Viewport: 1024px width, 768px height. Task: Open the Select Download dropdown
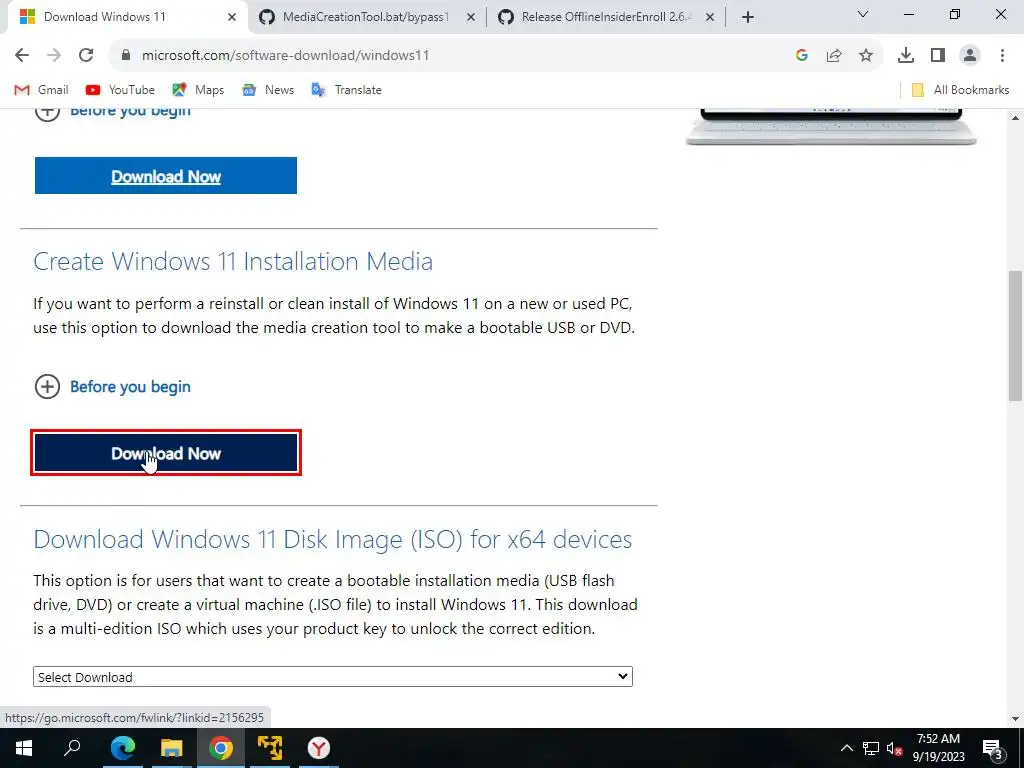333,677
